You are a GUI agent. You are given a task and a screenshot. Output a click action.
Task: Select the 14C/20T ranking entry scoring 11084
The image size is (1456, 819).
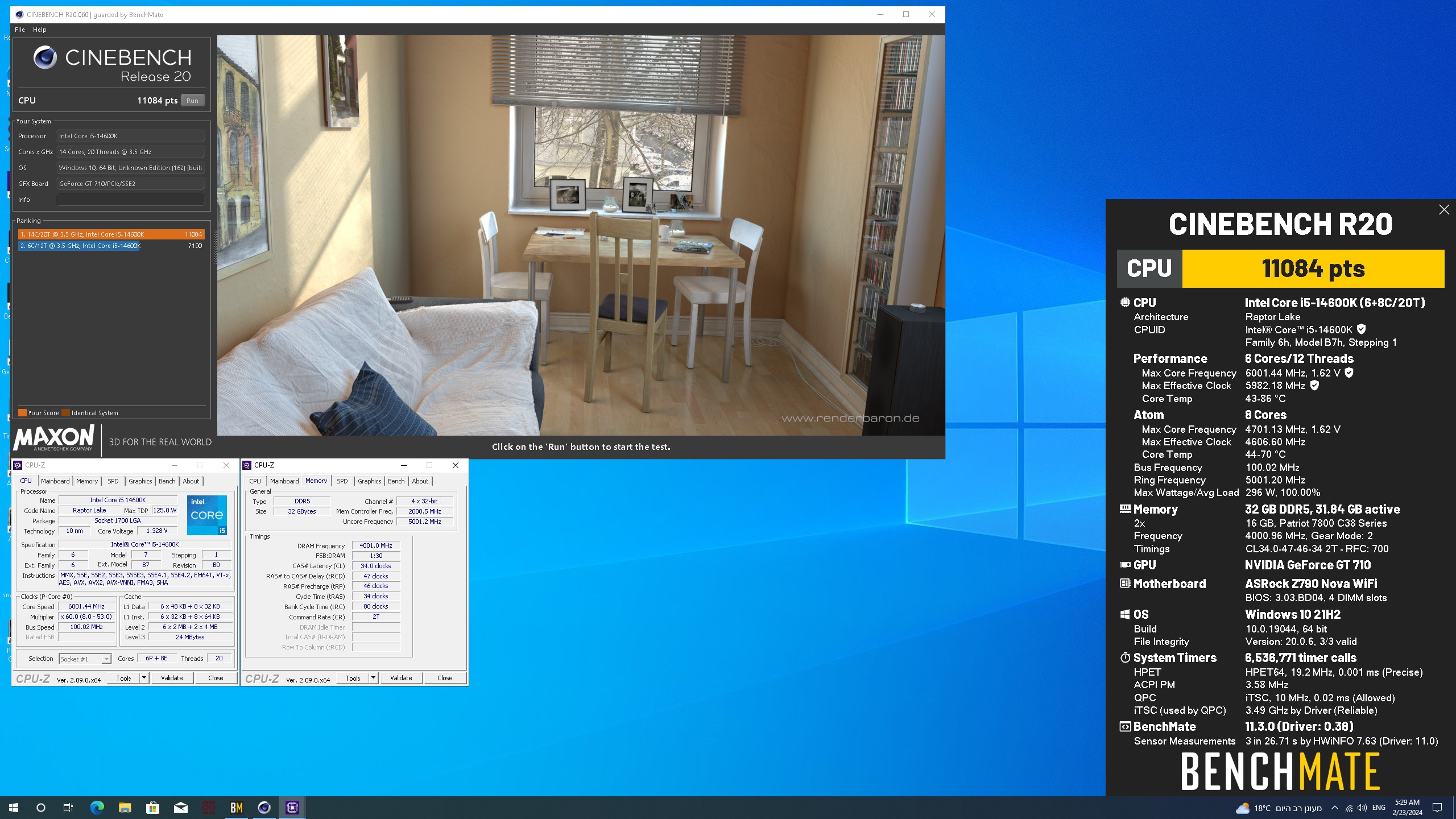[x=111, y=234]
